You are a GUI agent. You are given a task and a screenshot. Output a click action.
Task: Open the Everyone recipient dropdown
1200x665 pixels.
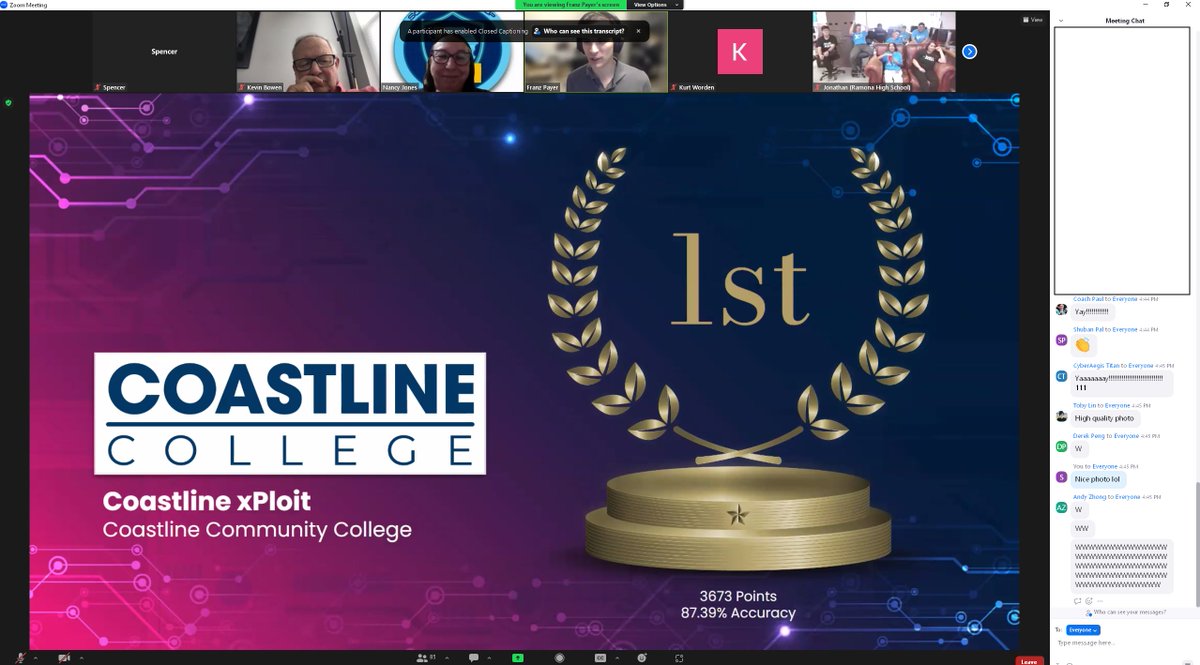click(1083, 630)
